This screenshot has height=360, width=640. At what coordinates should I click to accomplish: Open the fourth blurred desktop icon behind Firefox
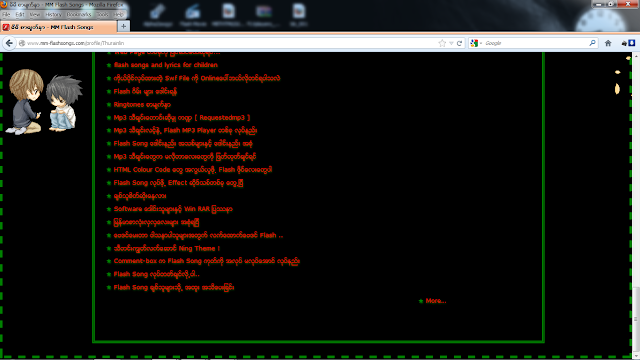click(x=264, y=14)
